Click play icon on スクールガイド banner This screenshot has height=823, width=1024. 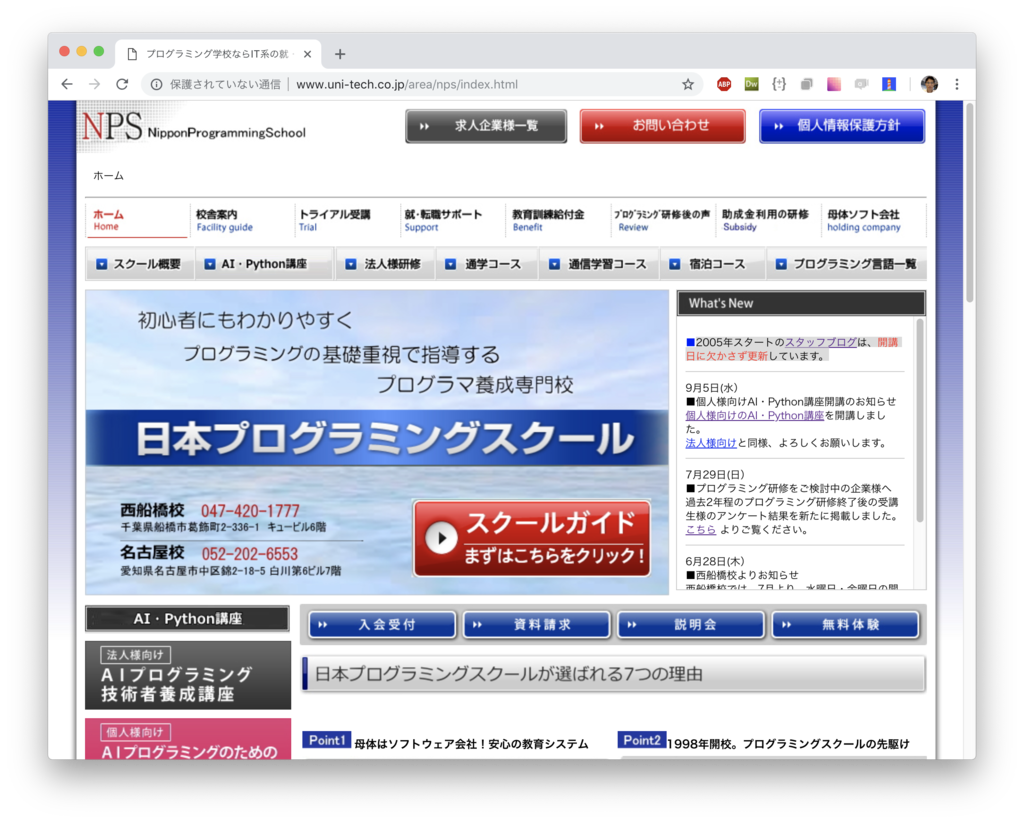click(441, 538)
